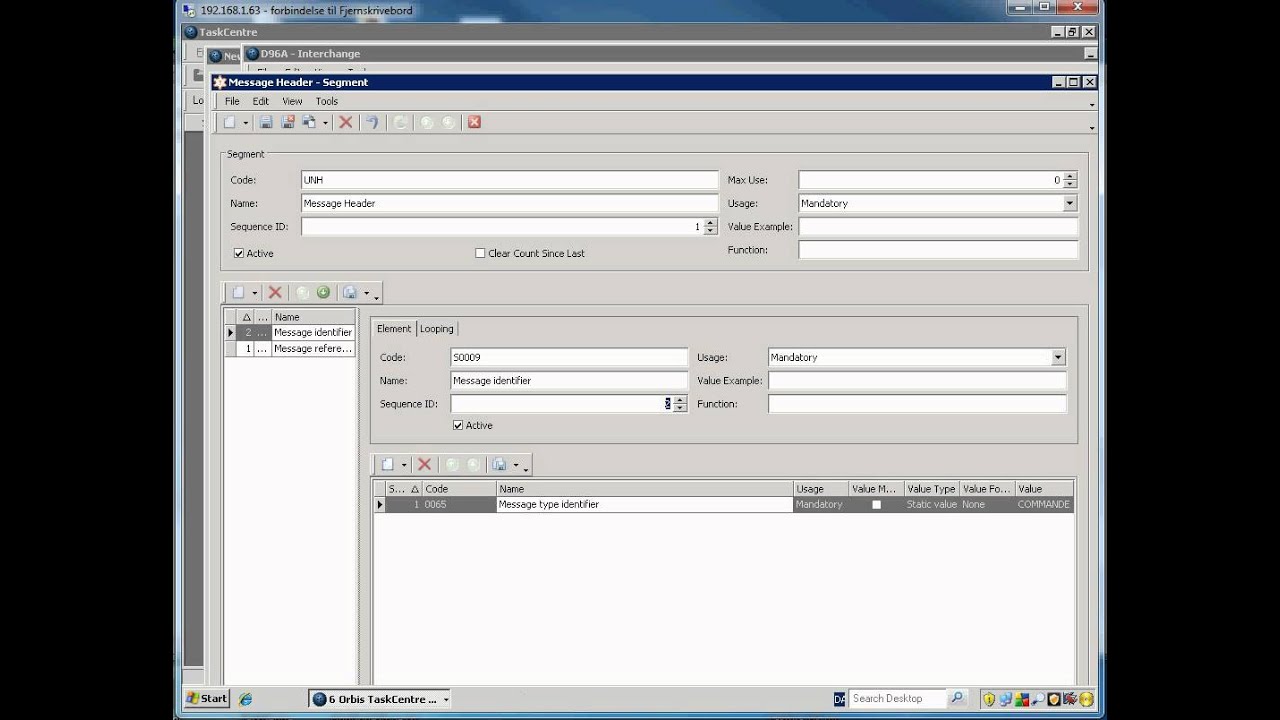Click the element Sequence ID spinner control
The height and width of the screenshot is (720, 1280).
click(x=680, y=404)
